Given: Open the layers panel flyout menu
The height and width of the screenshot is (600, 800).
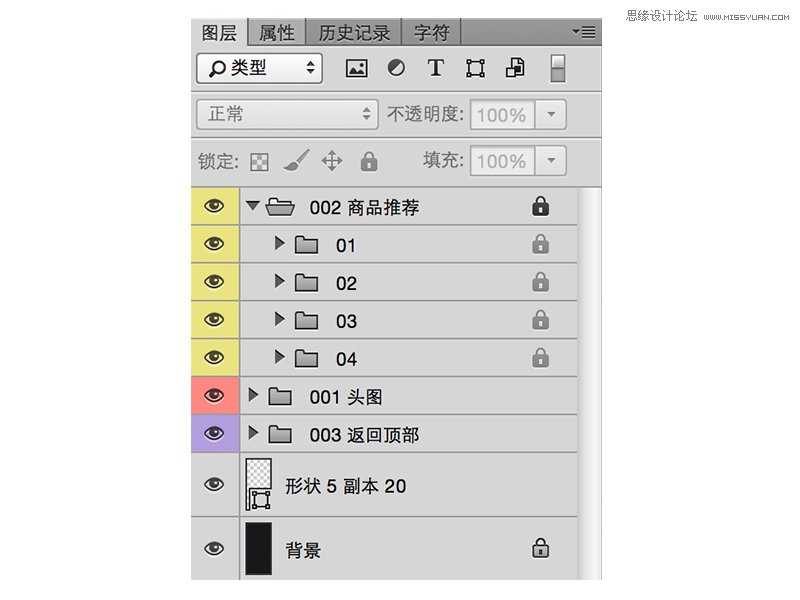Looking at the screenshot, I should tap(584, 32).
